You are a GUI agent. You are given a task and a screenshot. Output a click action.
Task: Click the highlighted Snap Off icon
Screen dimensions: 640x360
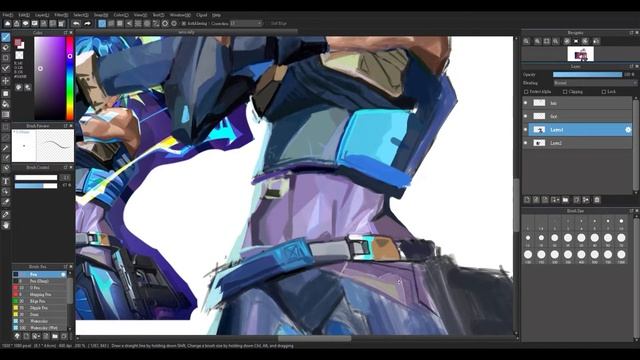coord(102,24)
